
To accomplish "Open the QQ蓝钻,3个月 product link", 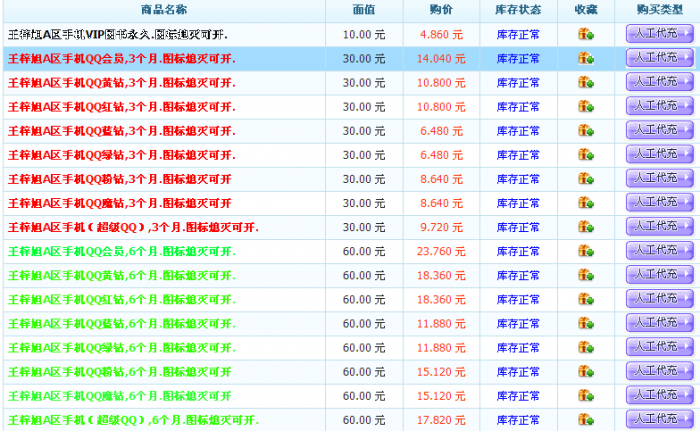I will pos(121,131).
